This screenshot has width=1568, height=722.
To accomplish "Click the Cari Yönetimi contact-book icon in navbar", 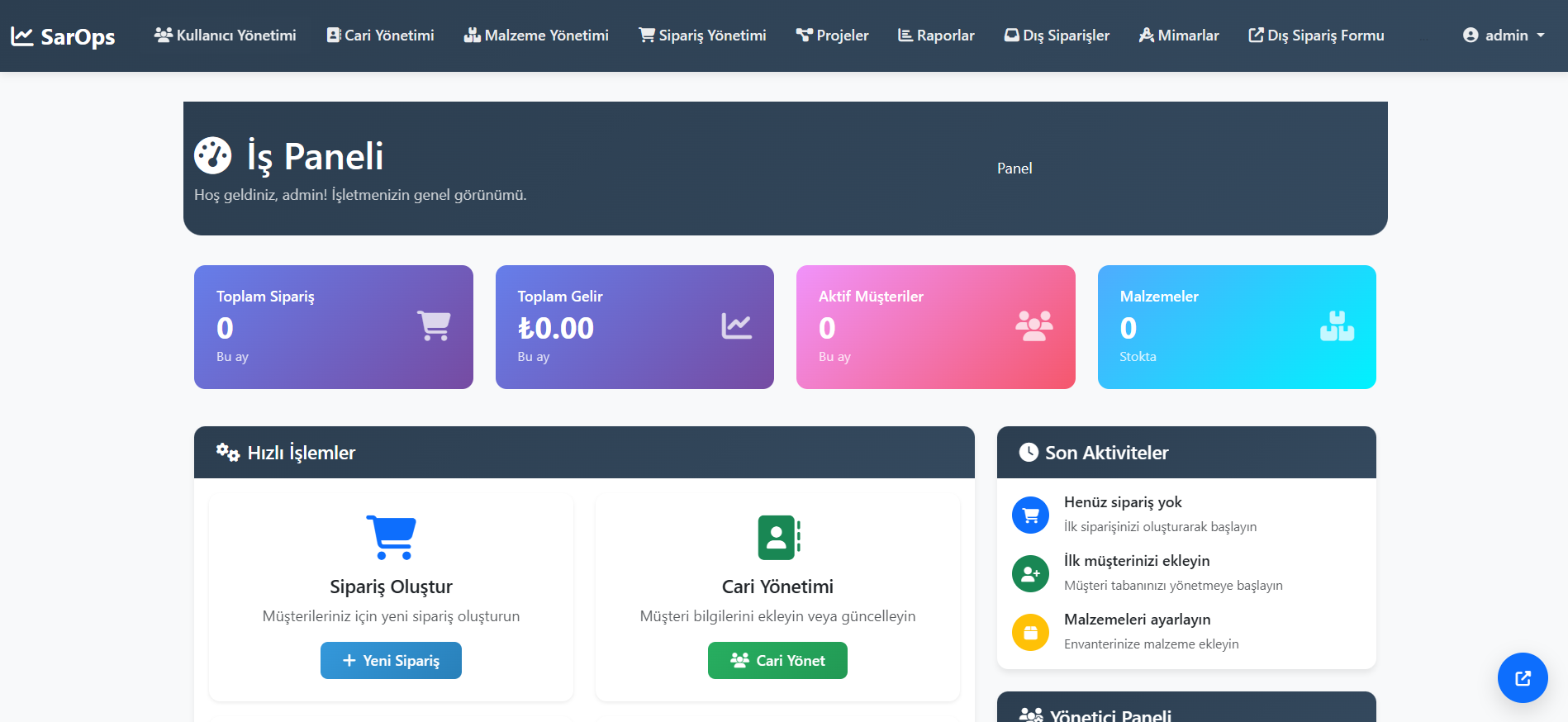I will click(334, 36).
